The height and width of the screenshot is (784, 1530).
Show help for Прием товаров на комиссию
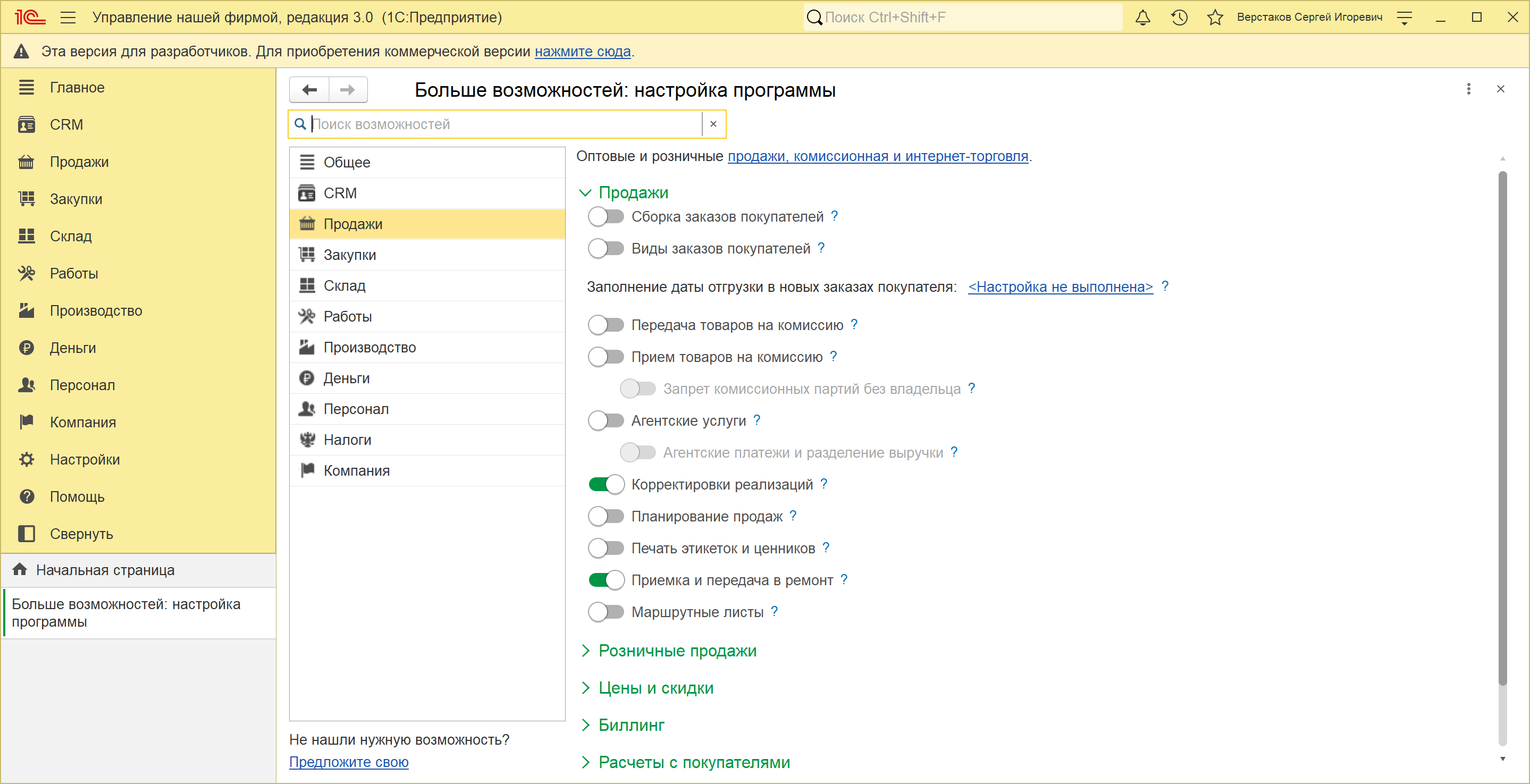click(x=833, y=356)
